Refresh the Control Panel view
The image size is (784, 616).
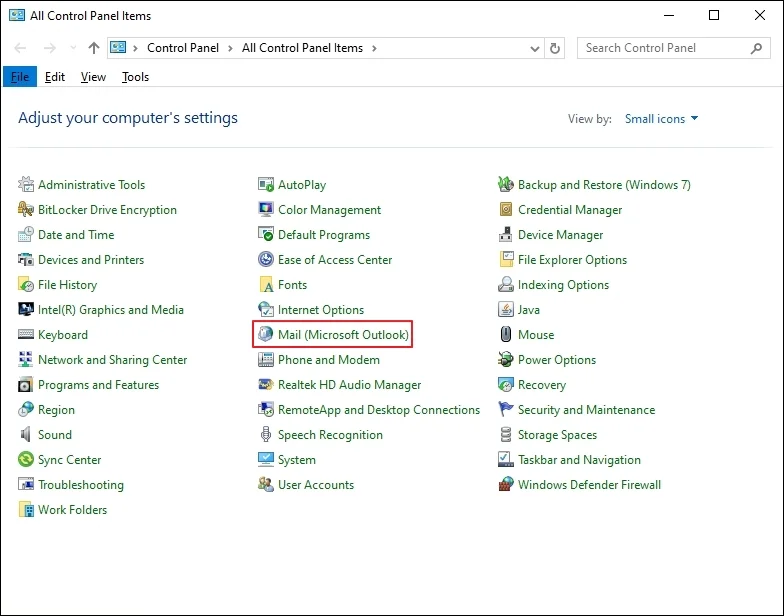[555, 48]
